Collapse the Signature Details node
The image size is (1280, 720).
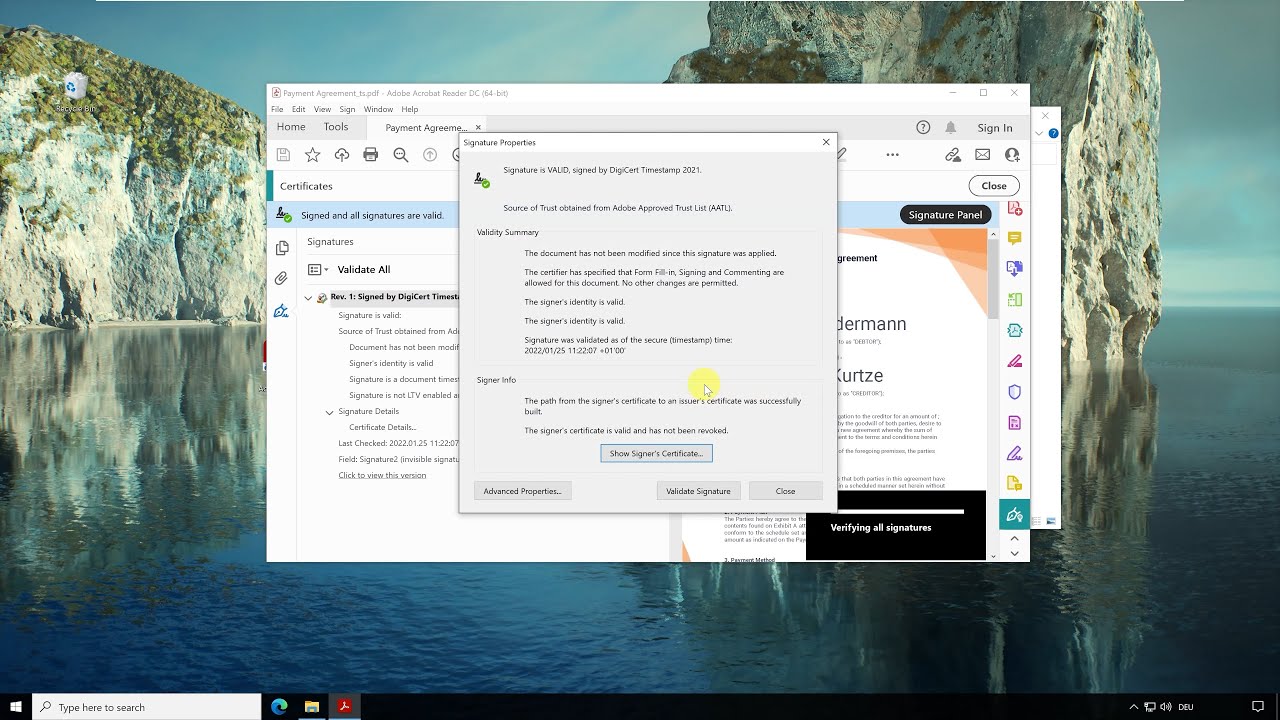(x=329, y=412)
